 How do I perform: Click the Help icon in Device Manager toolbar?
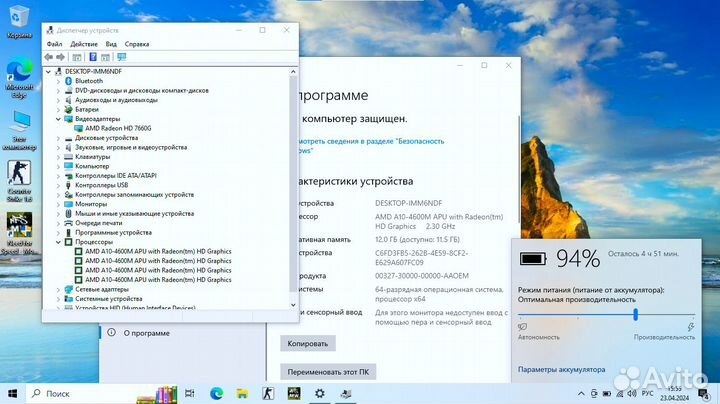tap(93, 57)
